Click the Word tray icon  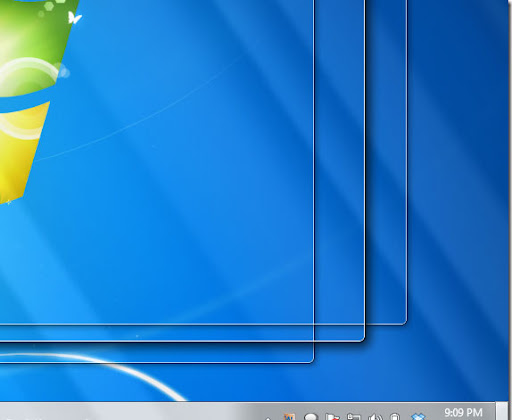point(289,417)
